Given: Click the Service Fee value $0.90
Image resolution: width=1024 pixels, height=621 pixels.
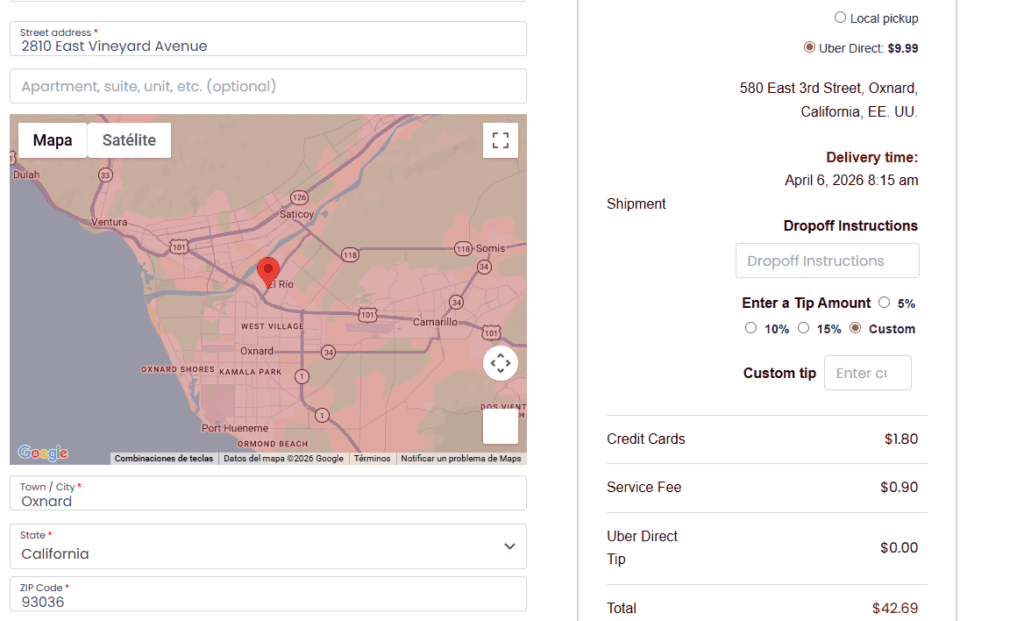Looking at the screenshot, I should (x=899, y=487).
